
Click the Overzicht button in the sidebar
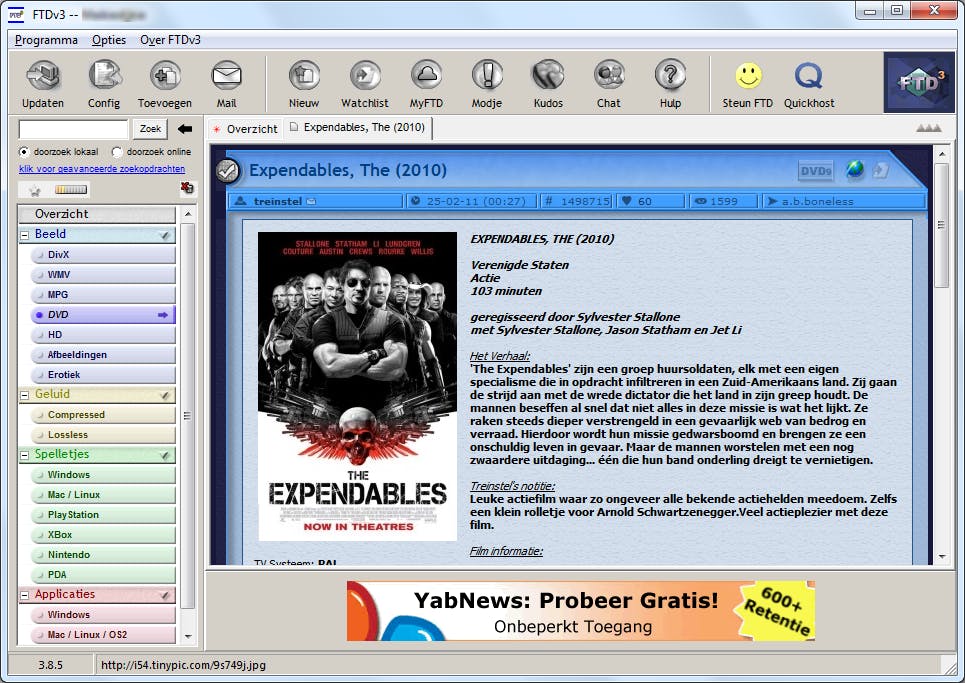(97, 214)
